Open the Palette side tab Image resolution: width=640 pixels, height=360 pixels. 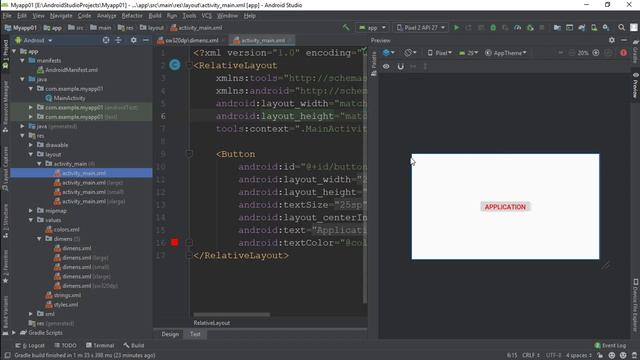pyautogui.click(x=373, y=64)
